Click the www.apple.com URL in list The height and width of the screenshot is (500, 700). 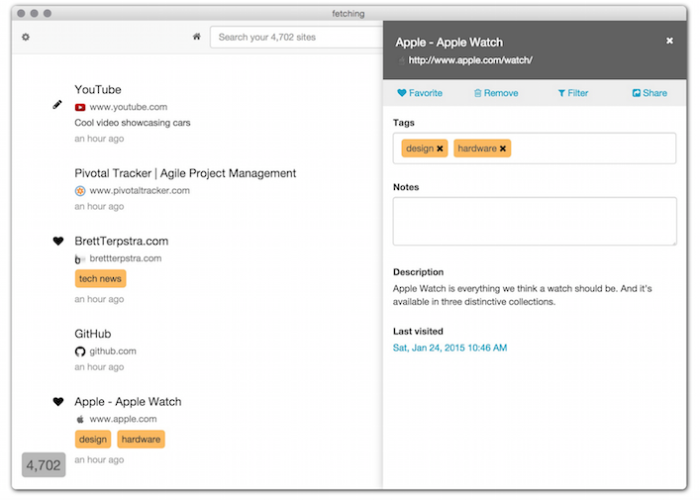[123, 419]
